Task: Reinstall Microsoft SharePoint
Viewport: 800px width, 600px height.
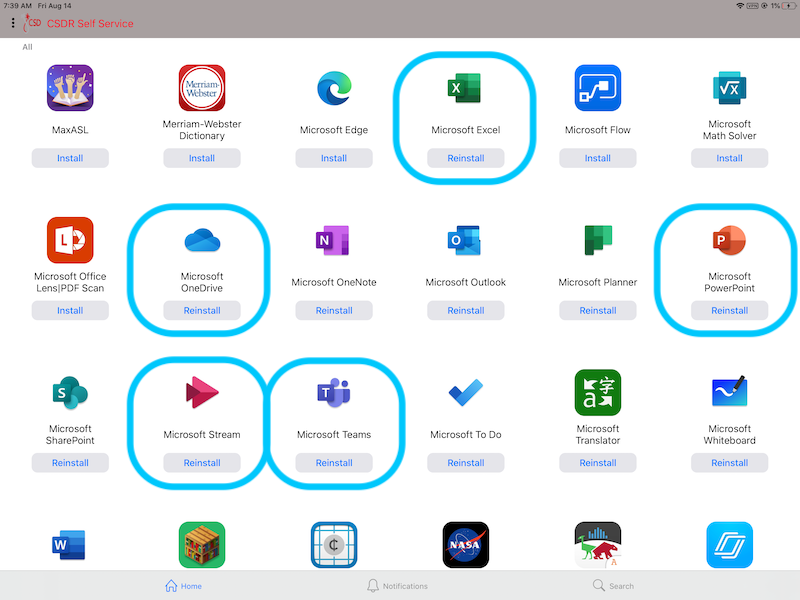Action: [x=70, y=463]
